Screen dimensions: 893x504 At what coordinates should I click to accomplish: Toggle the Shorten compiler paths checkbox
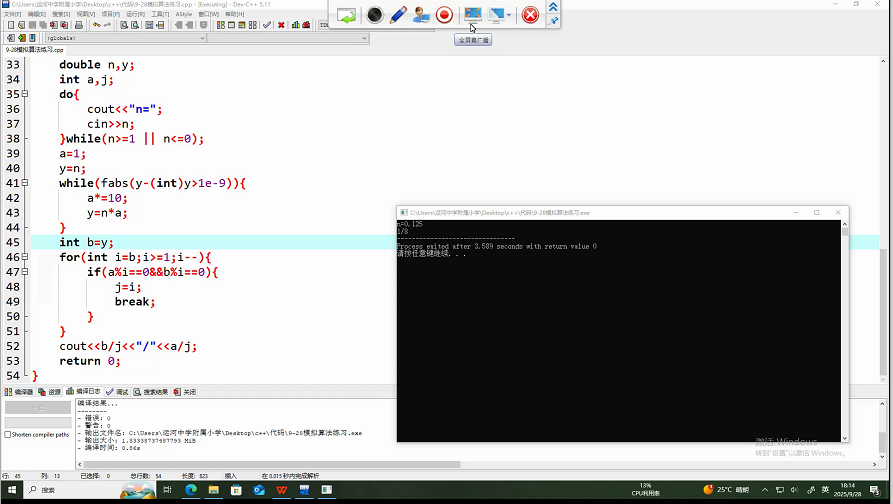point(8,434)
